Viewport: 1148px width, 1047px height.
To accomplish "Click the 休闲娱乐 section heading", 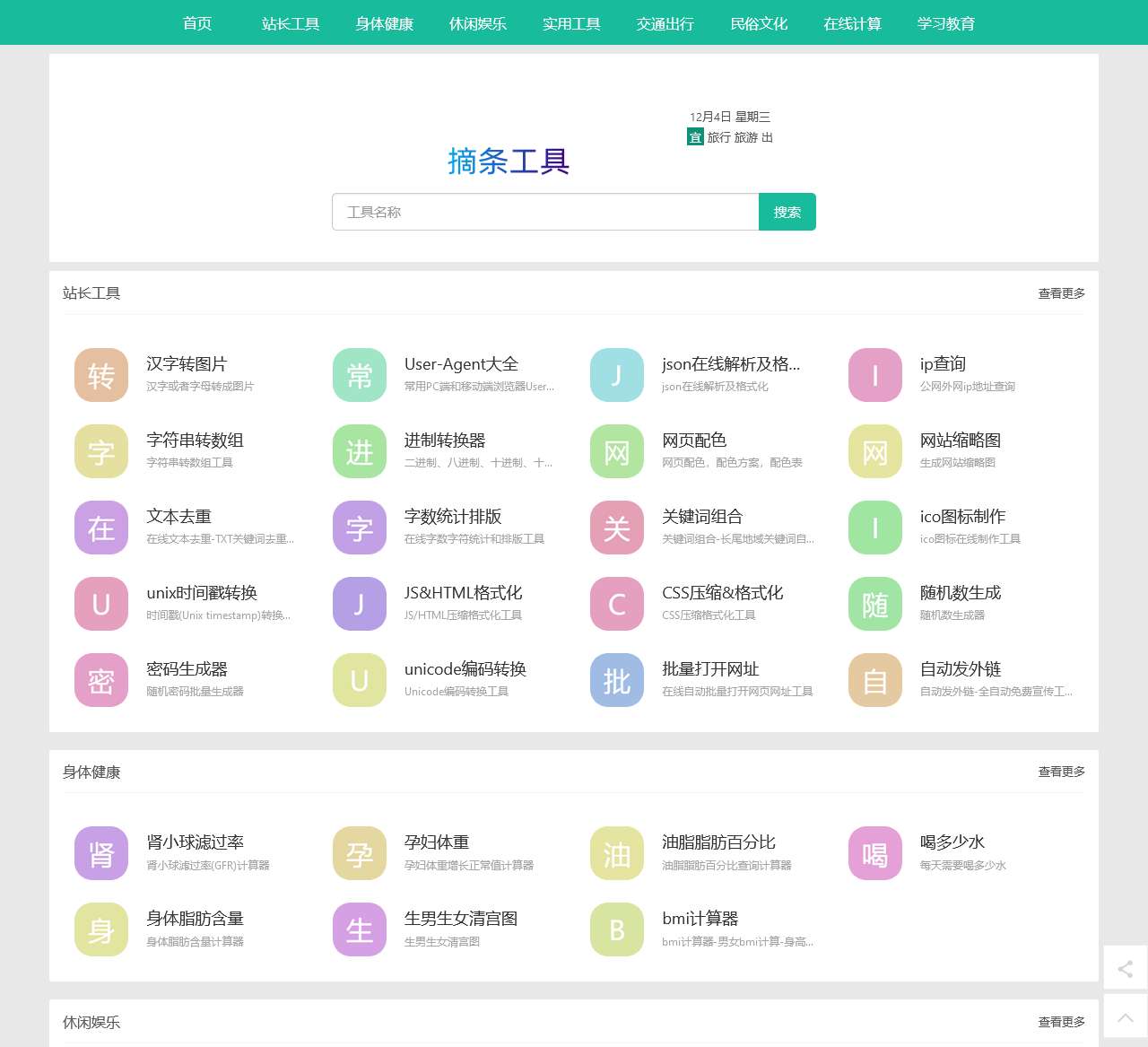I will point(91,1022).
